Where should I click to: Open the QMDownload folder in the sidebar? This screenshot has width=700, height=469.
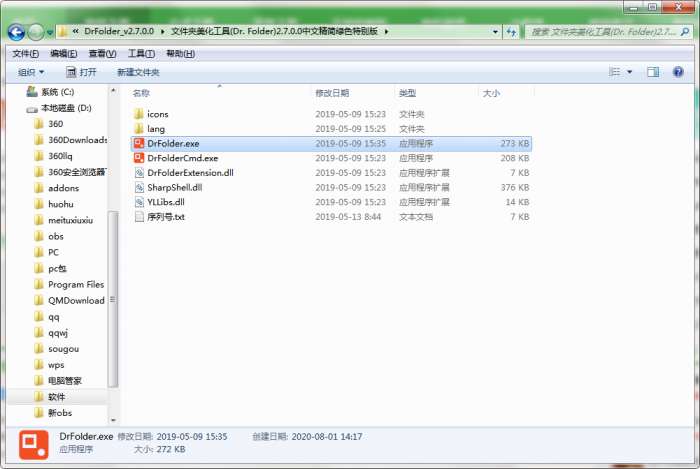[69, 301]
